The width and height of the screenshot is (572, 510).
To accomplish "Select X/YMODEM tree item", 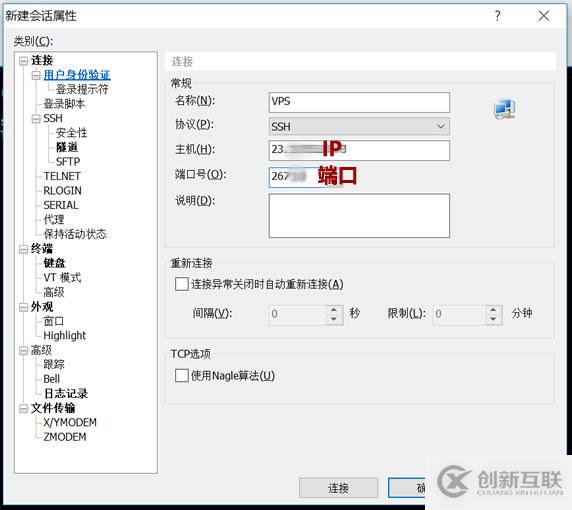I will tap(70, 422).
